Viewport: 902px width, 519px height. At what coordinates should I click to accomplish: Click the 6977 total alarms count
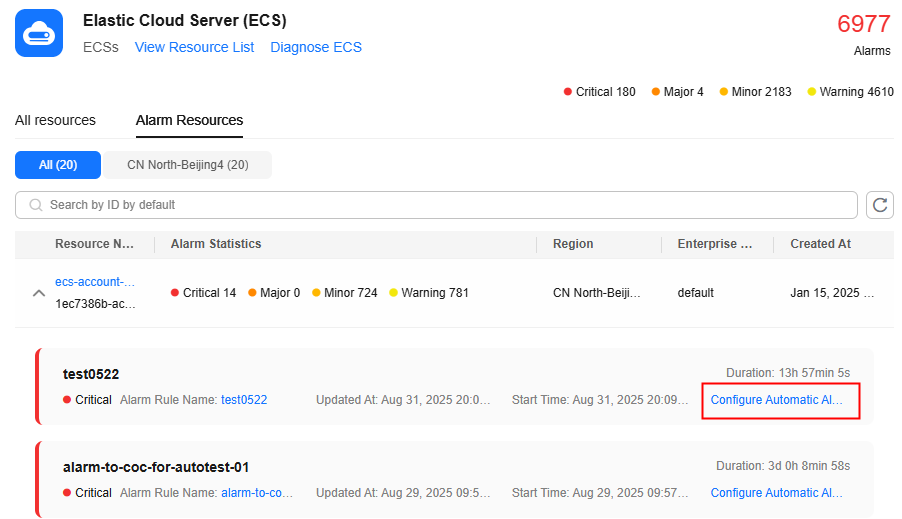coord(863,25)
